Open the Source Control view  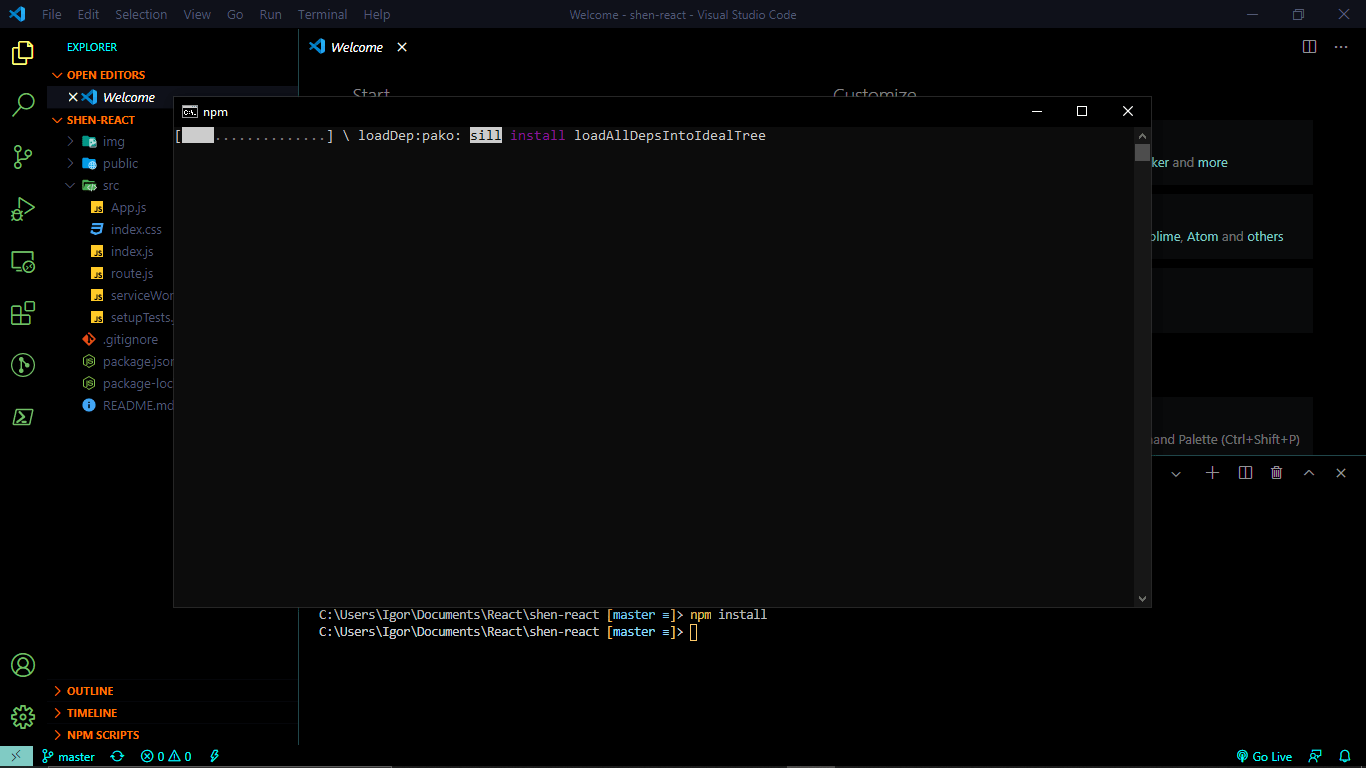(23, 157)
